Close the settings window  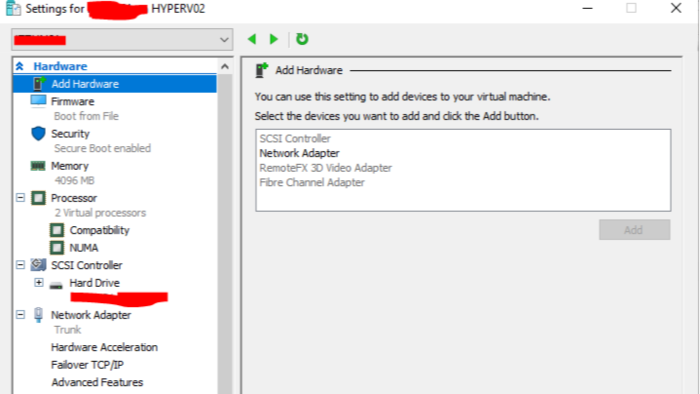676,8
